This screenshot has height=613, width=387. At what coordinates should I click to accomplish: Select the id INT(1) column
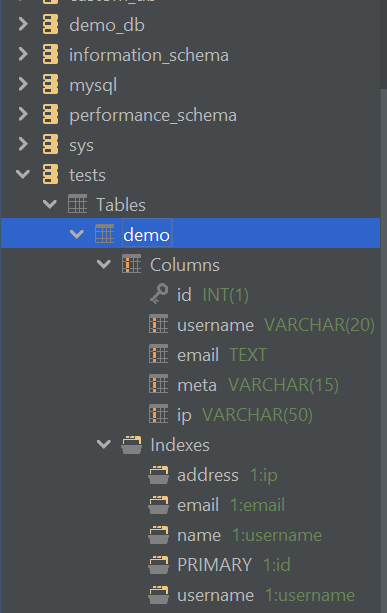point(213,295)
